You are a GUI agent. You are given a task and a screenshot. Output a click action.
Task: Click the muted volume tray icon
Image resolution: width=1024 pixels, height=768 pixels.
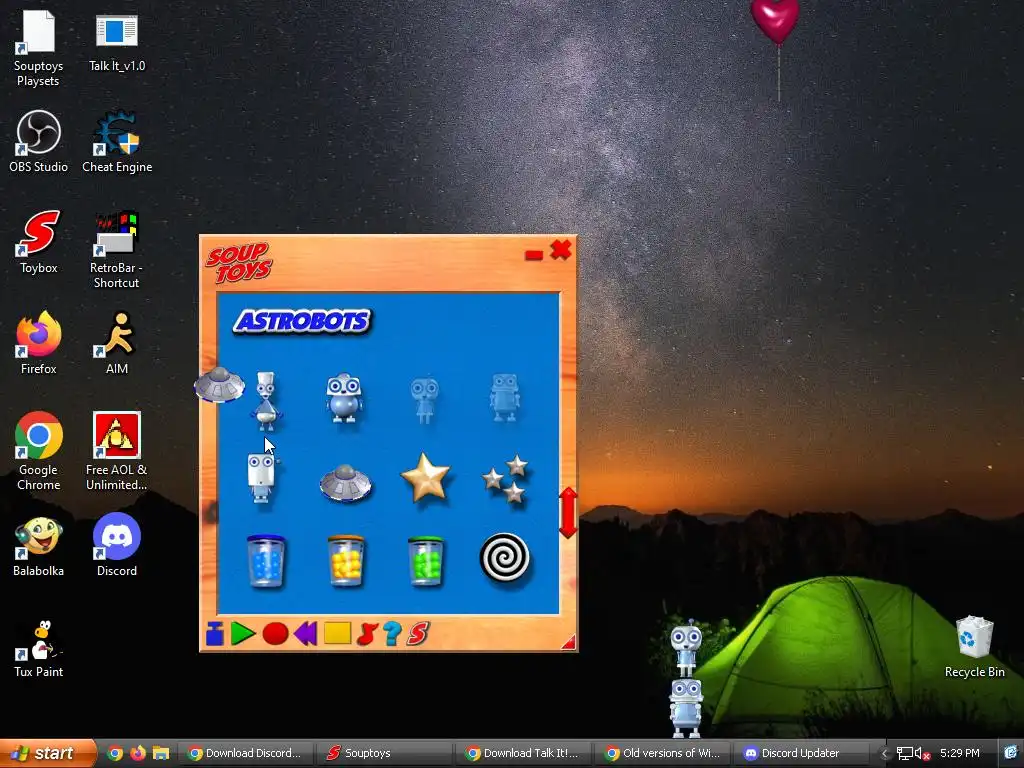922,754
